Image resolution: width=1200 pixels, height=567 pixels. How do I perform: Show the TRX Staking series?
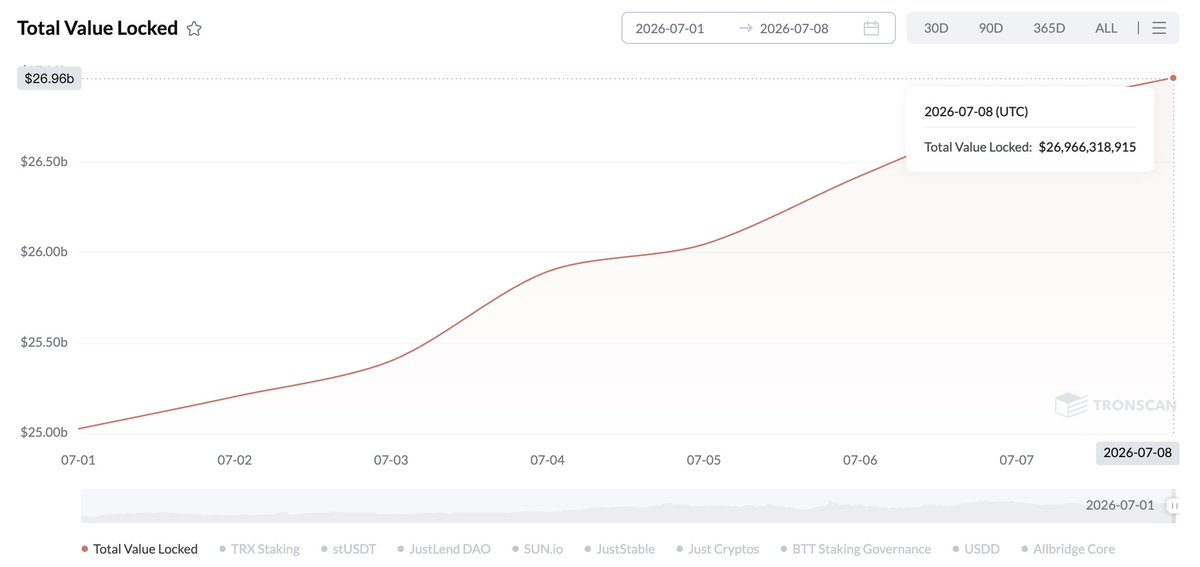259,549
